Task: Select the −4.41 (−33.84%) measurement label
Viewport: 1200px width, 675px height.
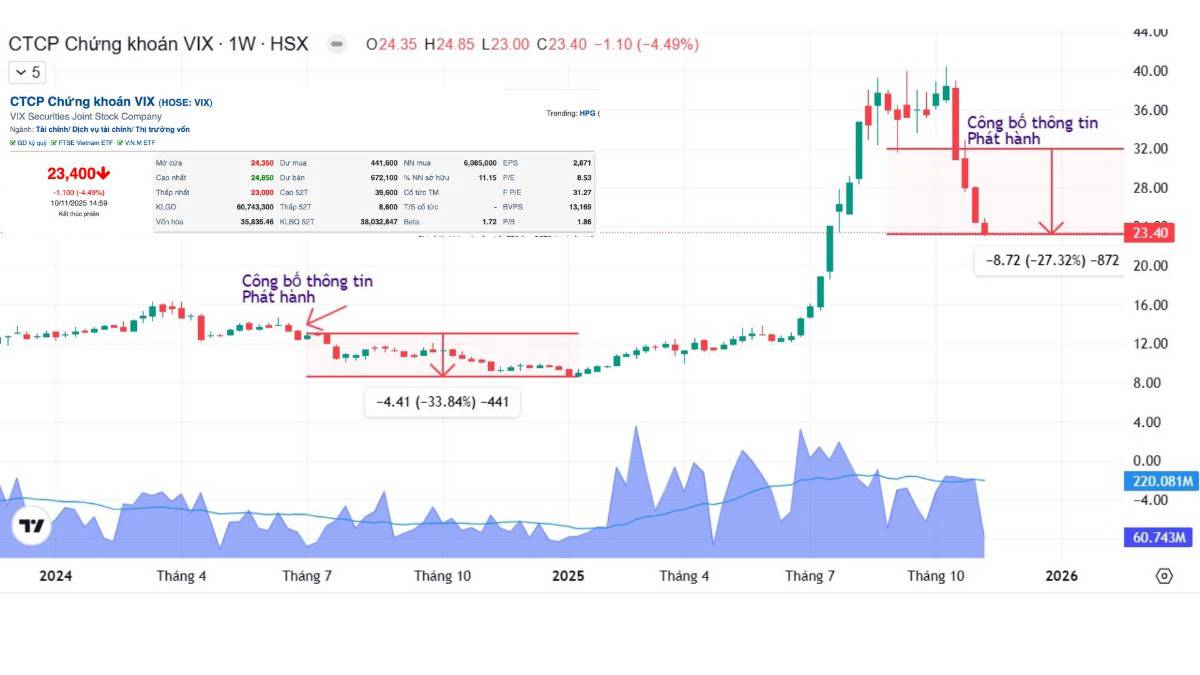Action: [442, 402]
